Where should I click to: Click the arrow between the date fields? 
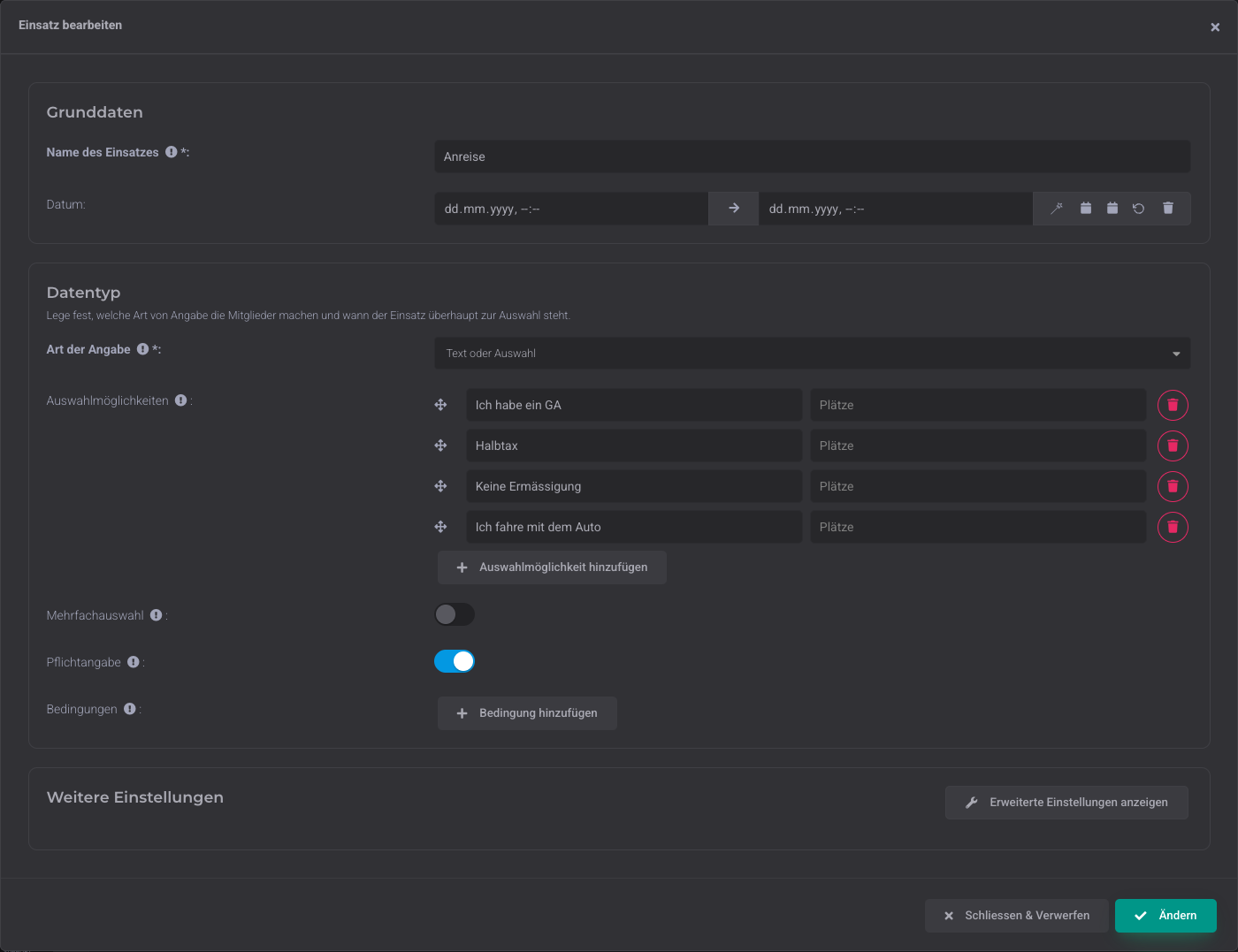(734, 209)
